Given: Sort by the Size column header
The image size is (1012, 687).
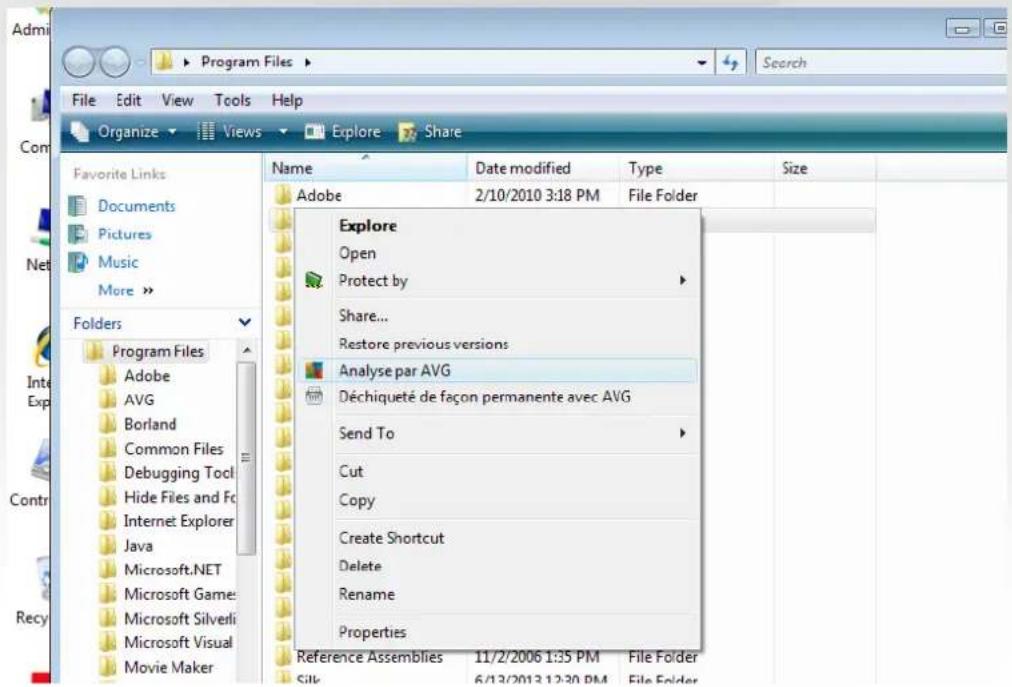Looking at the screenshot, I should pos(824,168).
